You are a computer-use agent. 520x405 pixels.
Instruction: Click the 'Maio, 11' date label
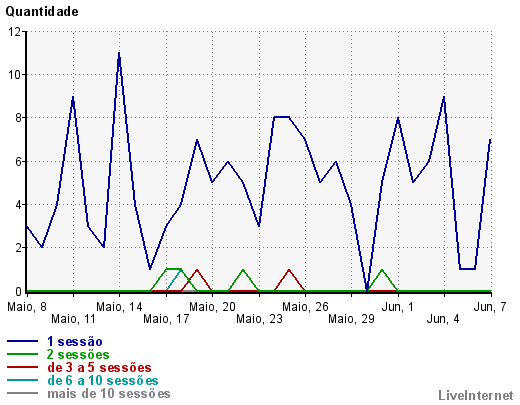(x=73, y=319)
